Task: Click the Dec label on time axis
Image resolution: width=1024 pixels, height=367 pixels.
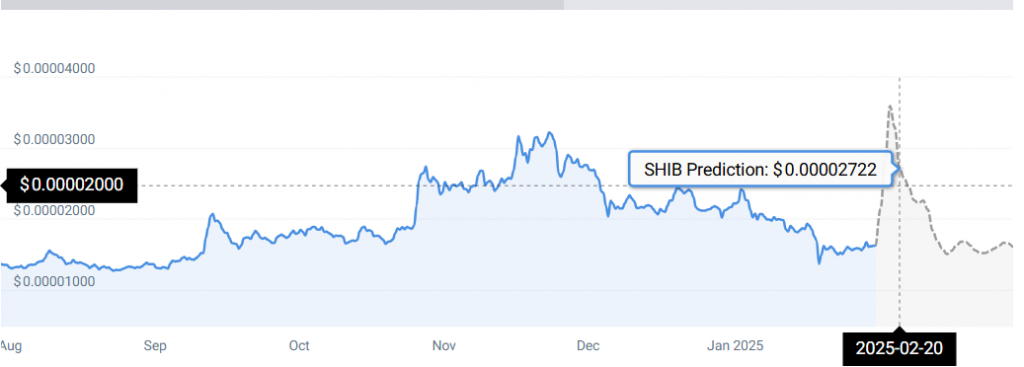Action: click(x=588, y=345)
